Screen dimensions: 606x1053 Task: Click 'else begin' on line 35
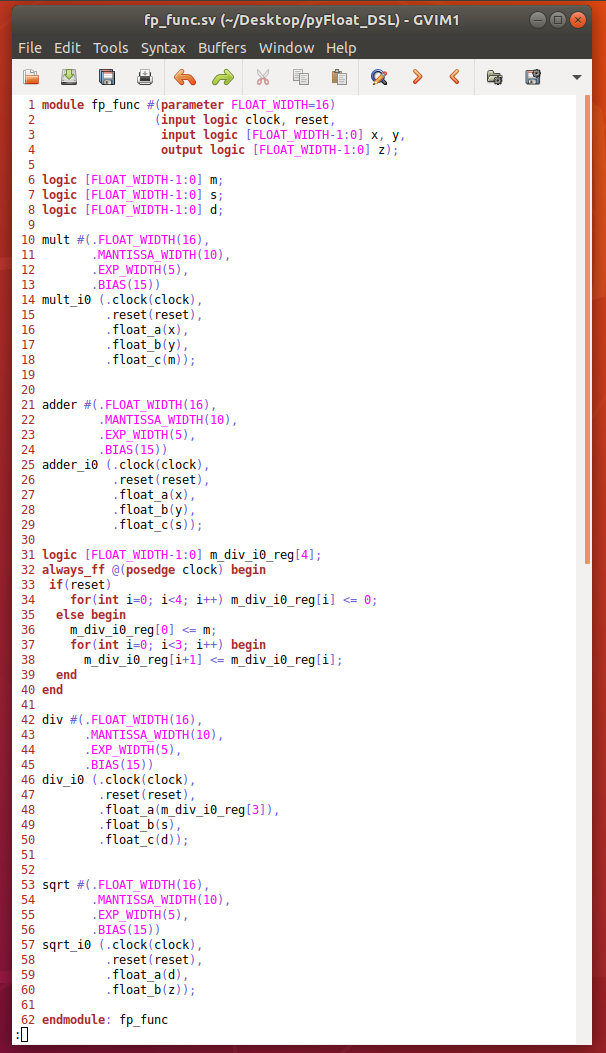[91, 614]
